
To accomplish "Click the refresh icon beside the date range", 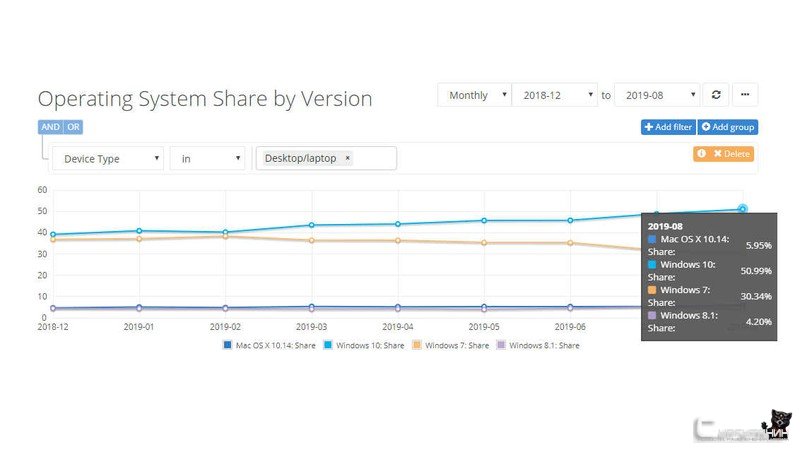I will pos(716,95).
